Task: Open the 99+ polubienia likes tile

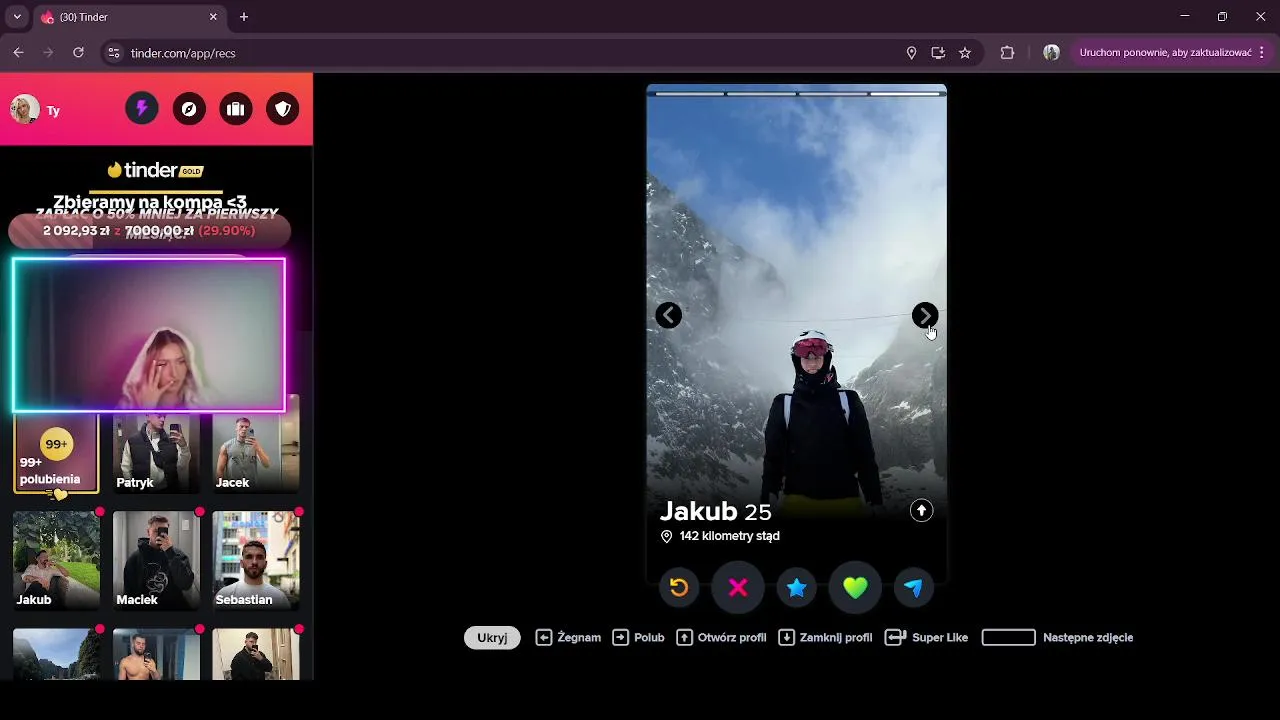Action: [x=56, y=454]
